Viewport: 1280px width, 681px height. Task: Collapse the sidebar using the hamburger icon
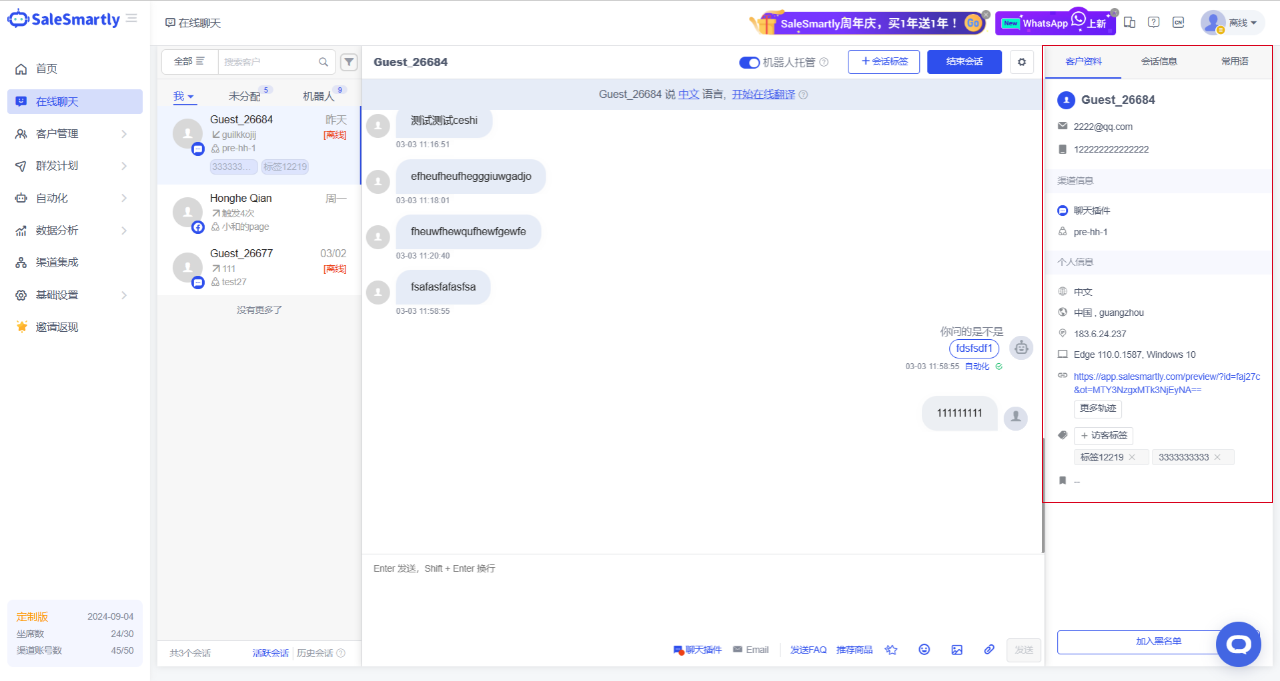coord(131,18)
